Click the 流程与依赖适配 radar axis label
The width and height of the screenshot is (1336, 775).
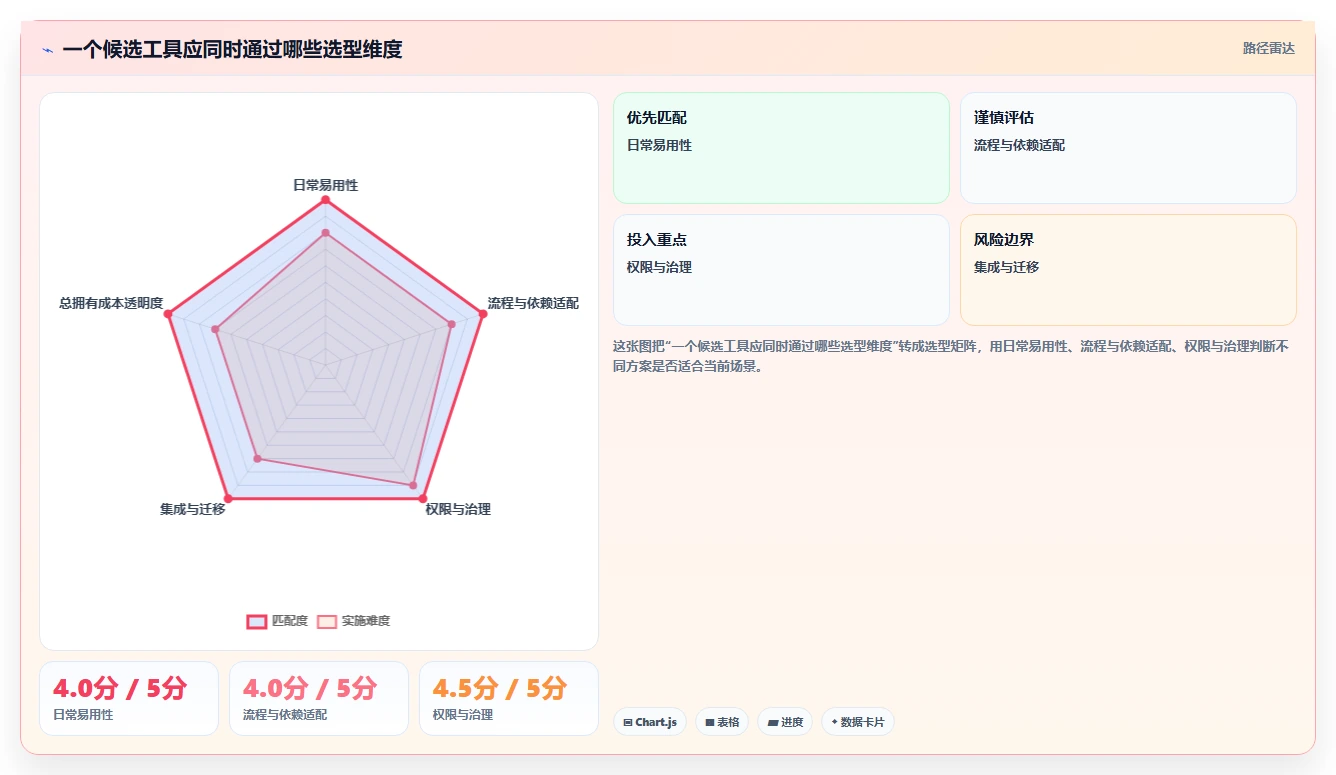(x=533, y=303)
